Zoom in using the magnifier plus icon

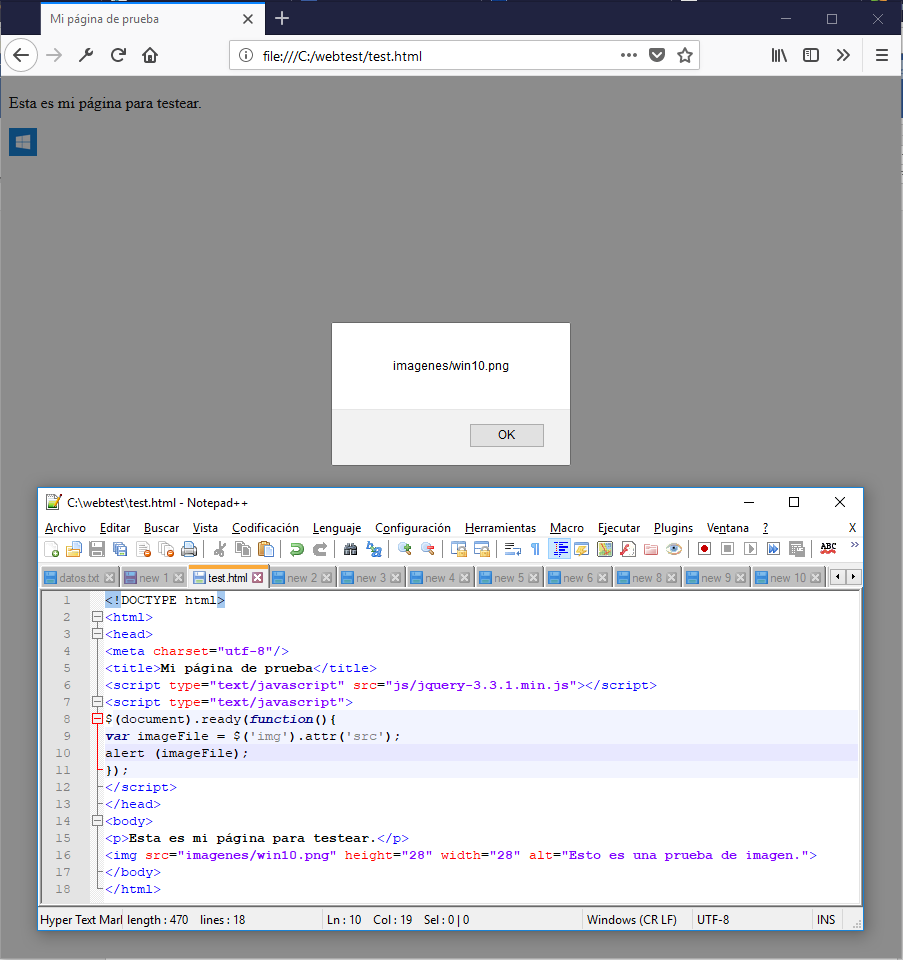click(x=404, y=549)
